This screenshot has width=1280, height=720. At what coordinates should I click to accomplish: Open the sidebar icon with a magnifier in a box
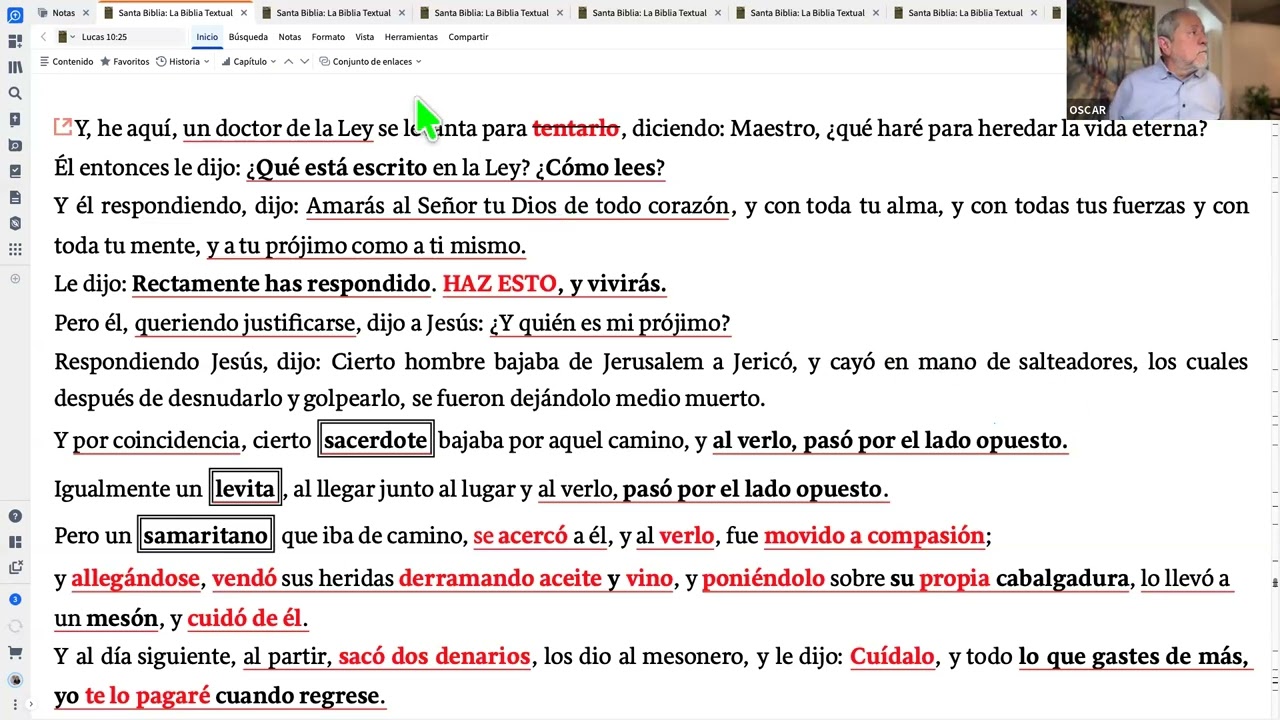tap(15, 145)
